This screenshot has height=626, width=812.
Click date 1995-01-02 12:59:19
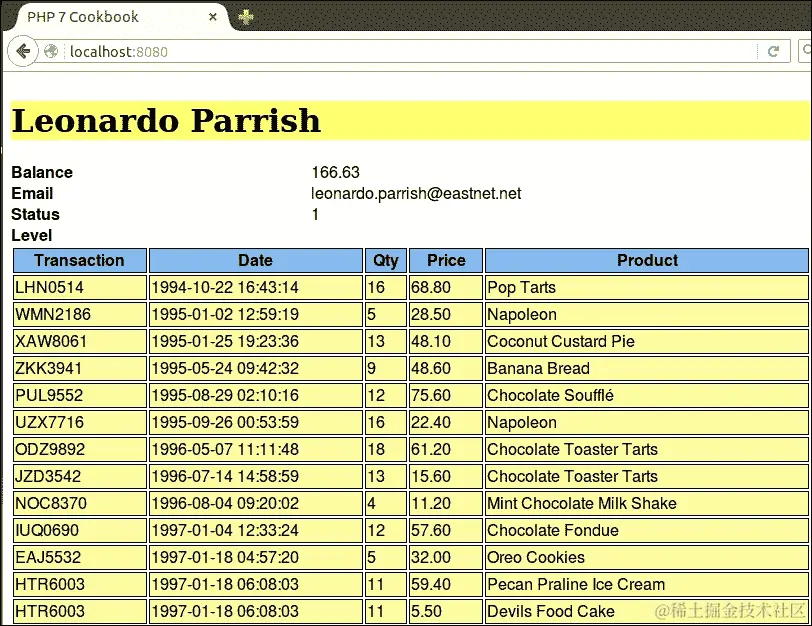256,314
